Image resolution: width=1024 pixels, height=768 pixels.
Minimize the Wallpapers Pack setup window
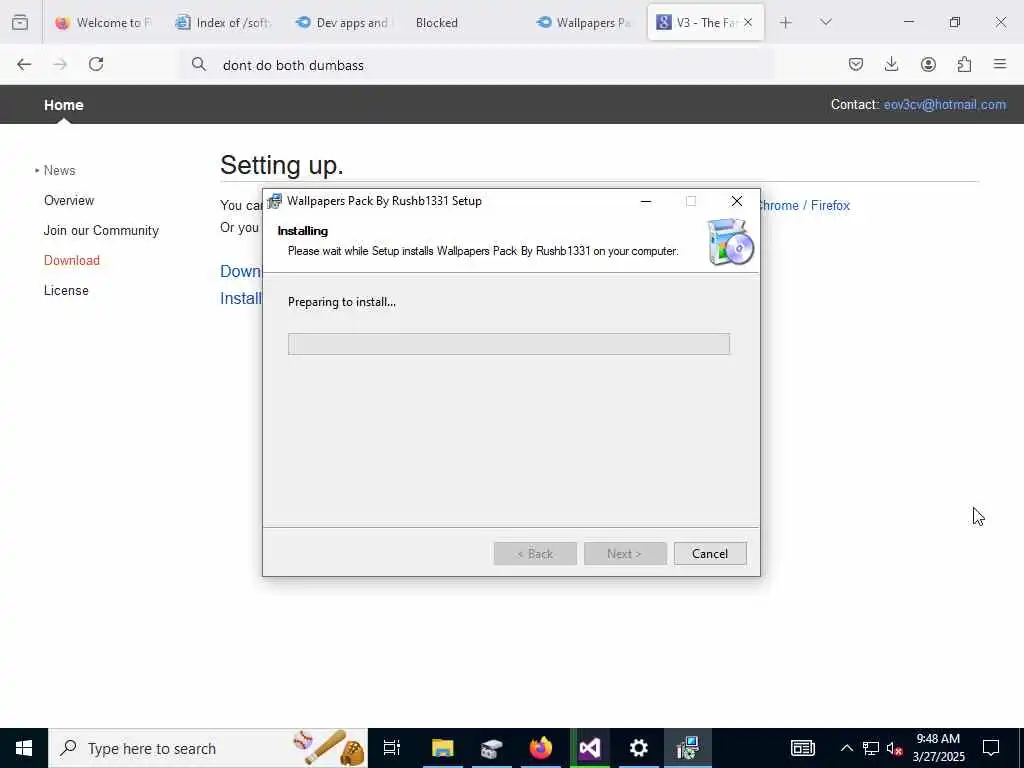click(x=646, y=201)
